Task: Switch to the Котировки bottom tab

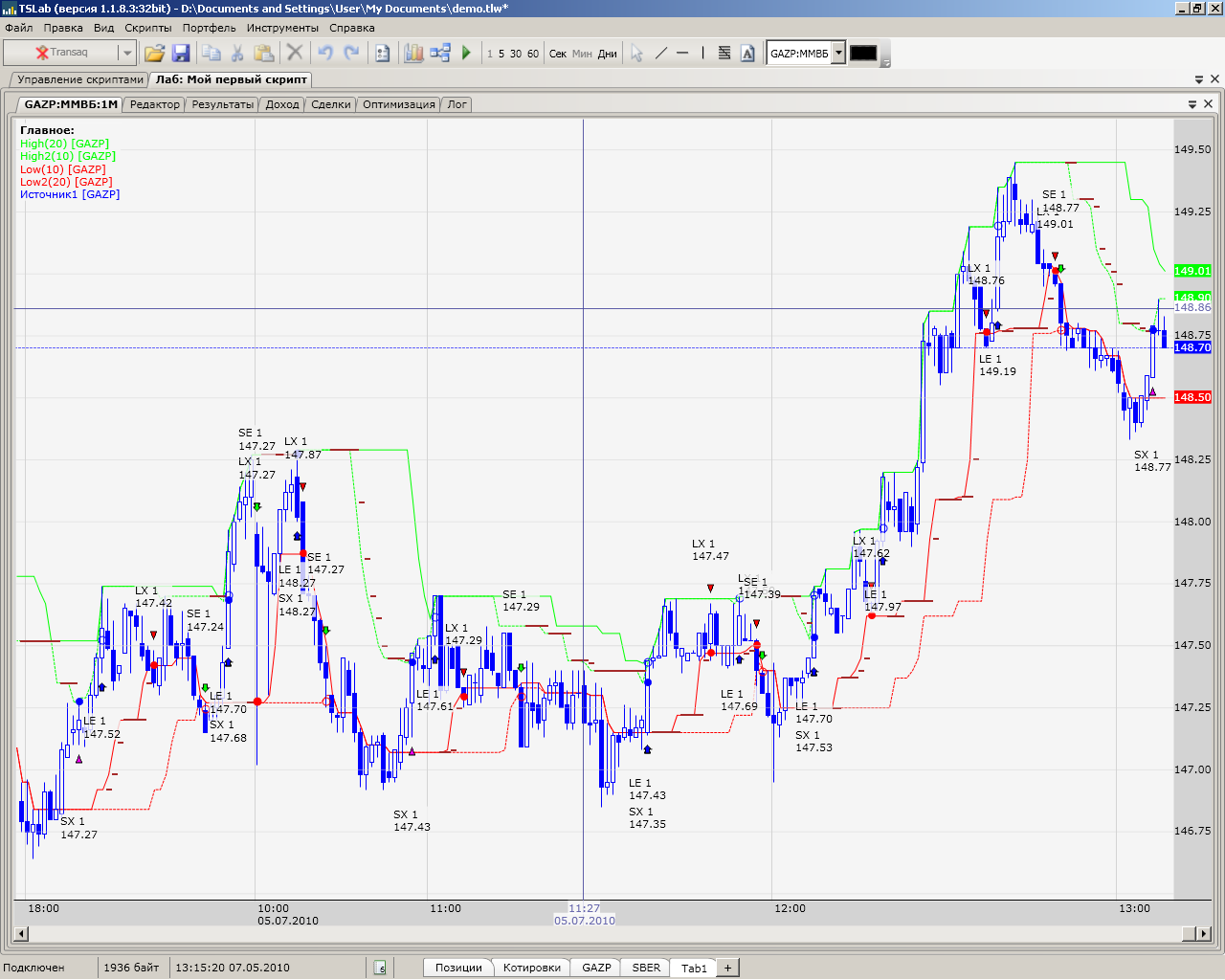Action: 532,968
